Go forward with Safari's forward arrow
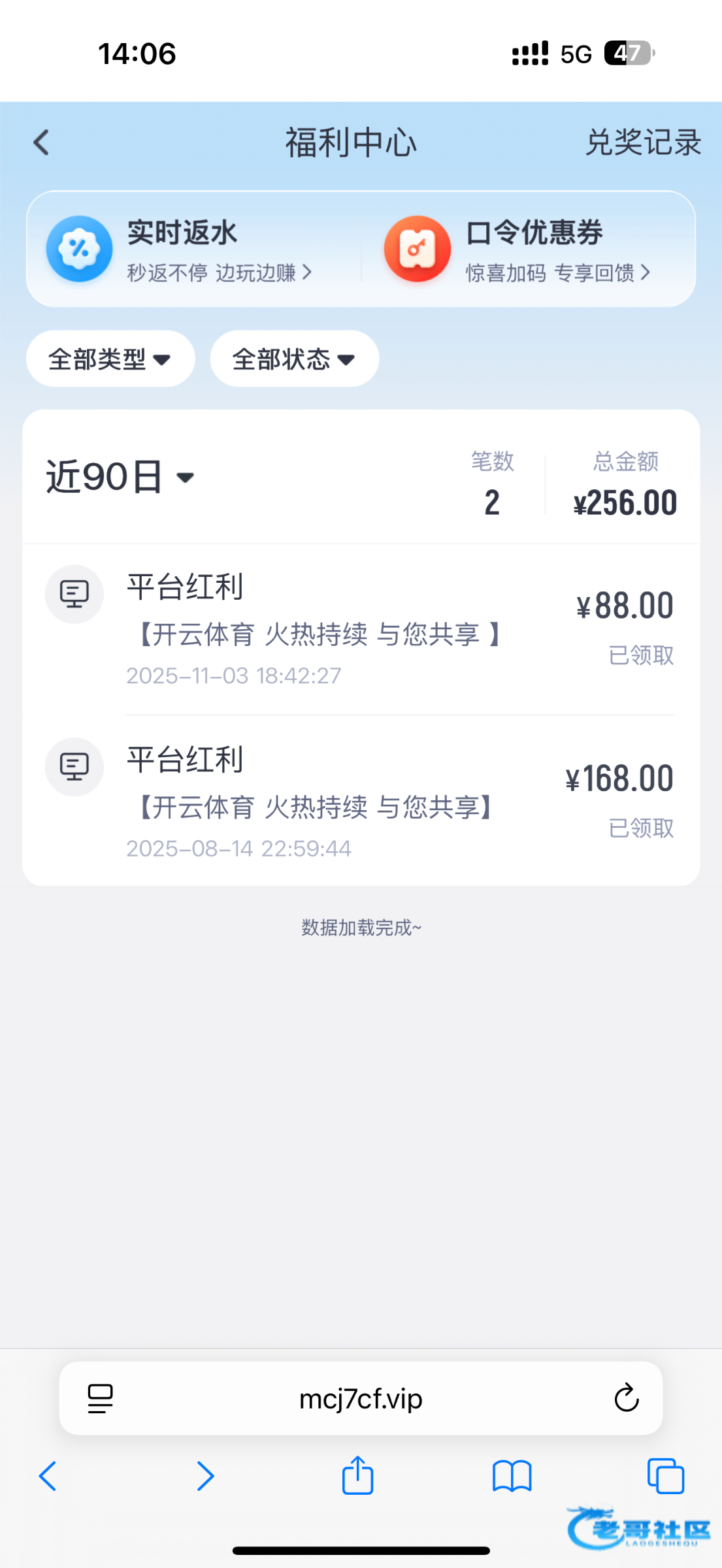Screen dimensions: 722x1568 tap(205, 1477)
